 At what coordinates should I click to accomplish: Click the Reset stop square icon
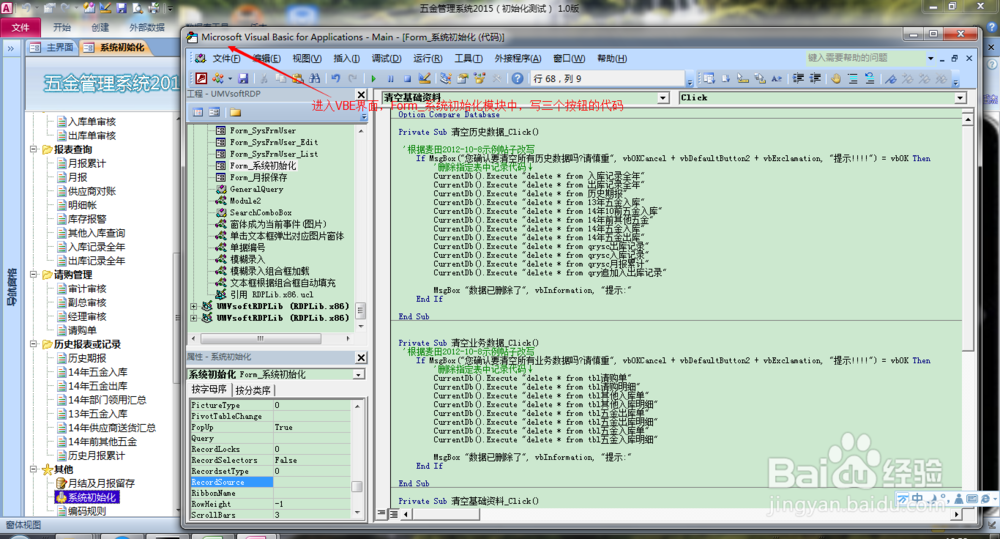click(407, 78)
